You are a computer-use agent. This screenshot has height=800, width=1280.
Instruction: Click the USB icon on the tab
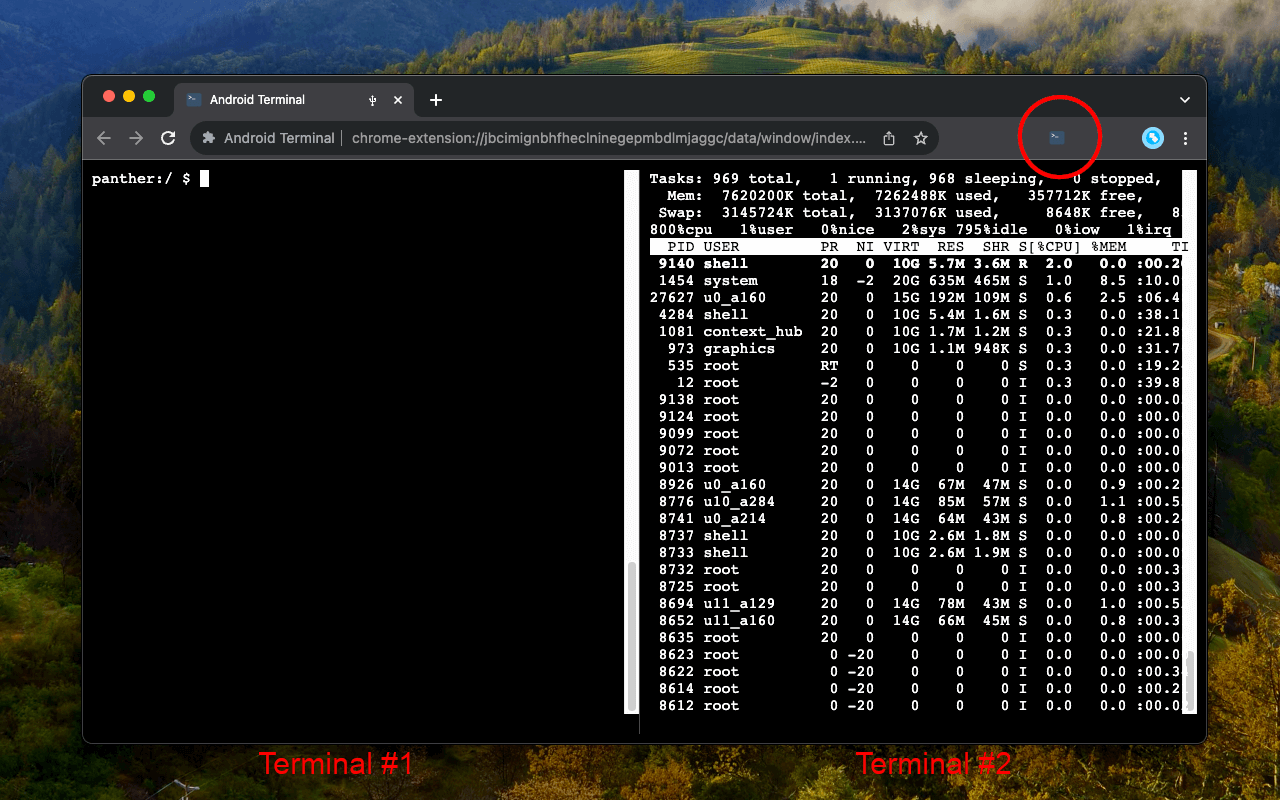coord(372,100)
